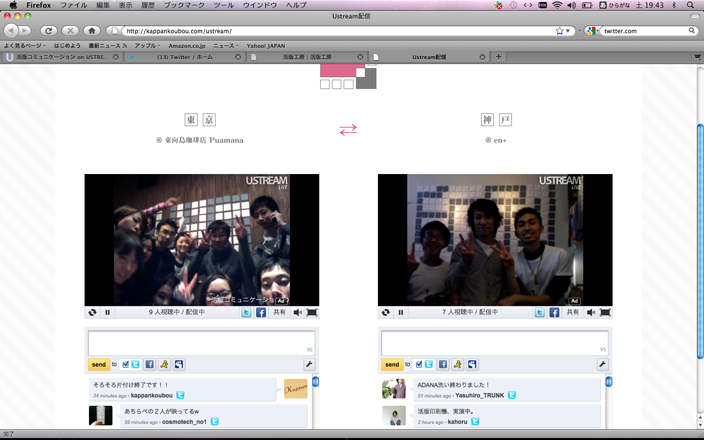Share Kobe stream using the Facebook icon
This screenshot has width=704, height=440.
(554, 312)
